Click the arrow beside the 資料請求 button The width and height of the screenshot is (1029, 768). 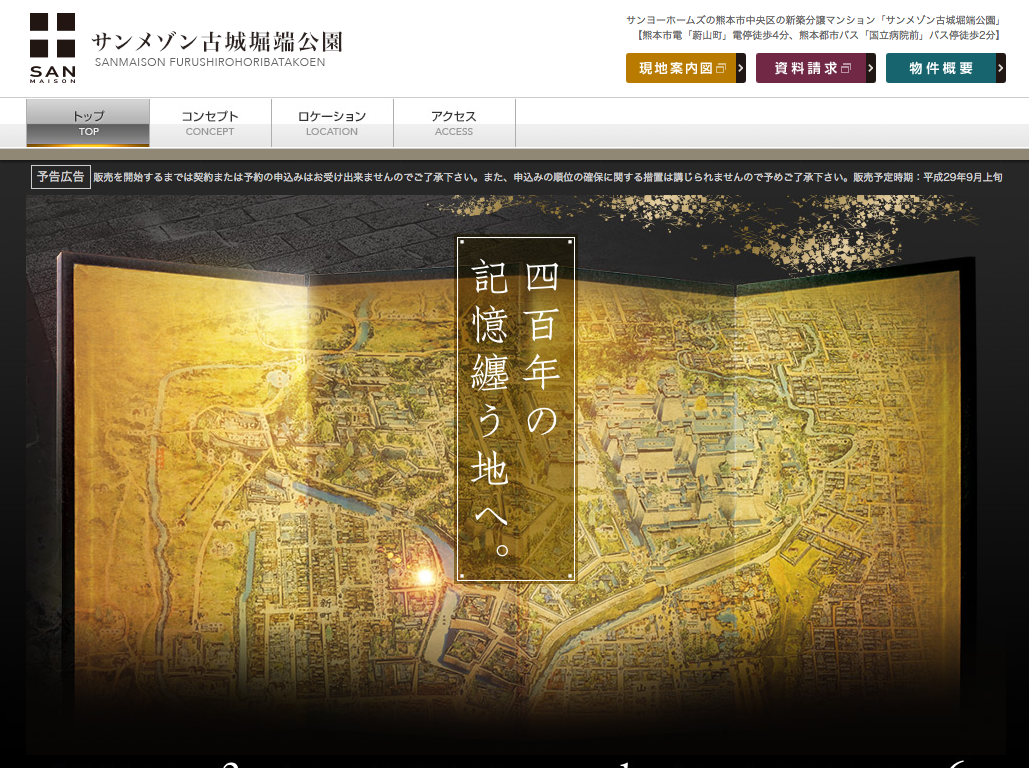point(871,69)
